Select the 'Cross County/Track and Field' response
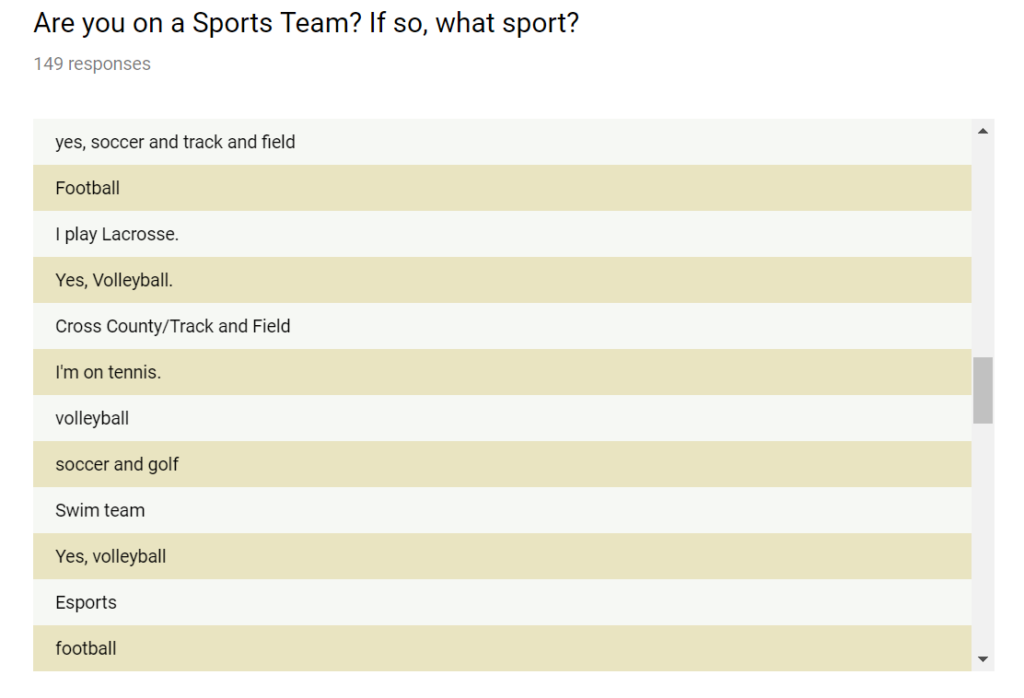Image resolution: width=1024 pixels, height=698 pixels. 173,326
